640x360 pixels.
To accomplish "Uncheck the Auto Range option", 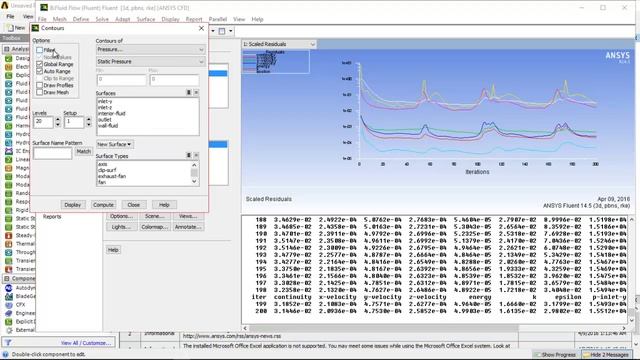I will 40,71.
